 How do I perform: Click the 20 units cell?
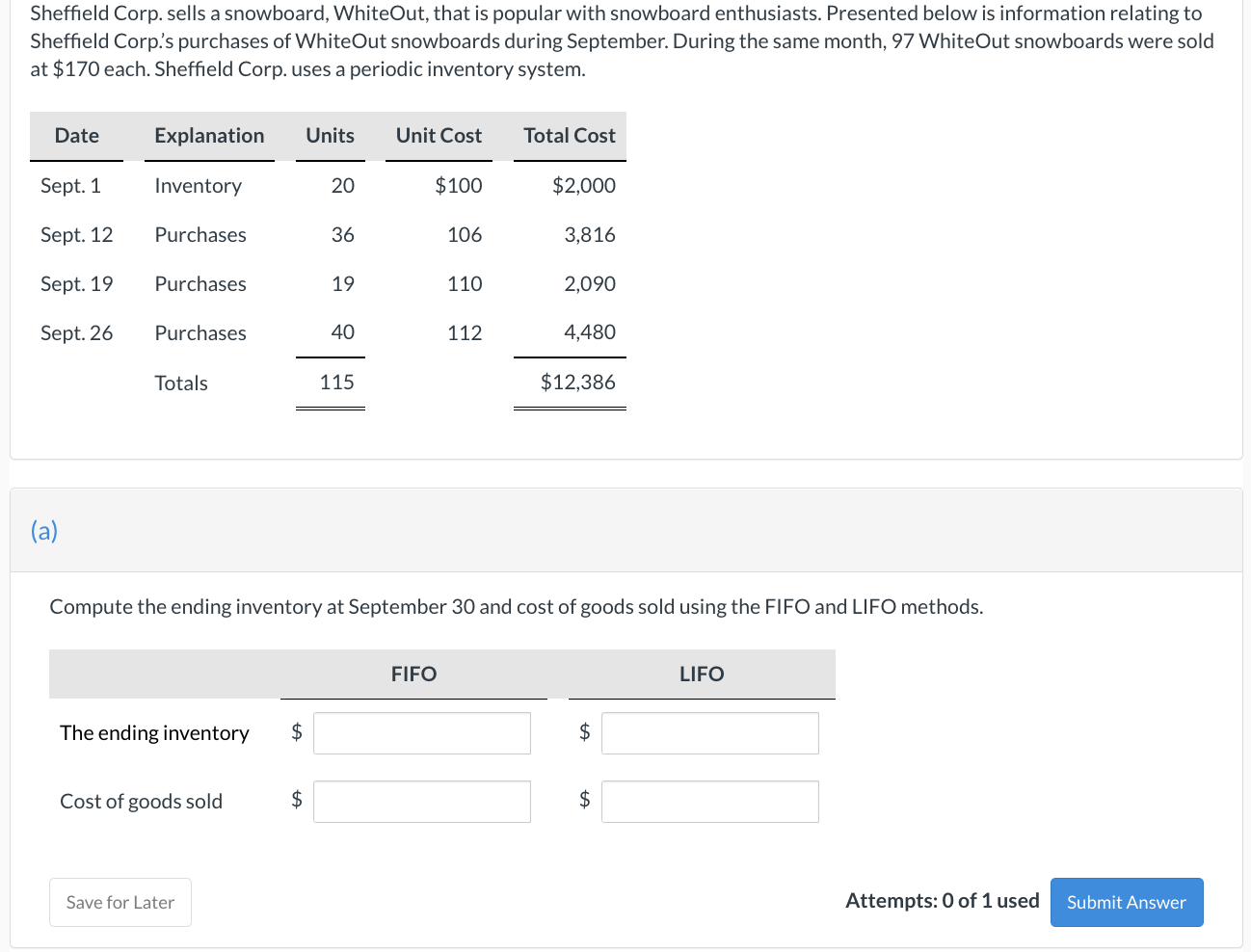pos(343,185)
